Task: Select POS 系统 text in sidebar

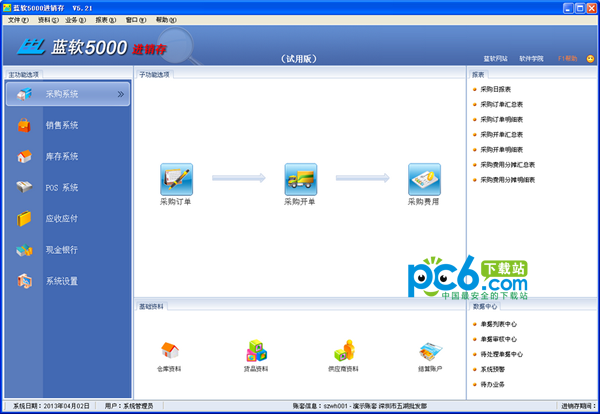Action: point(62,187)
